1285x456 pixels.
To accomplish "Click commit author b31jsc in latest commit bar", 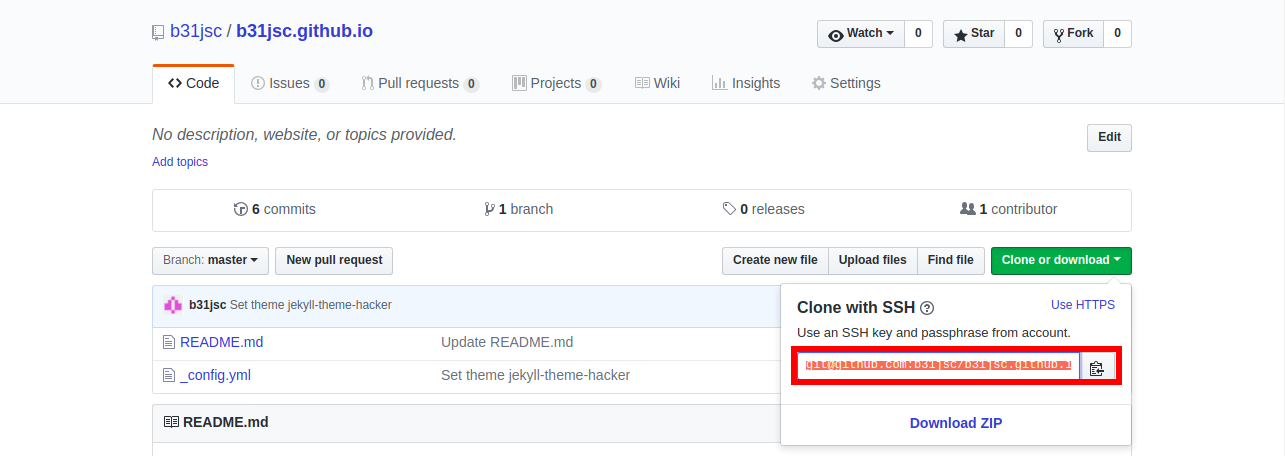I will pyautogui.click(x=207, y=305).
